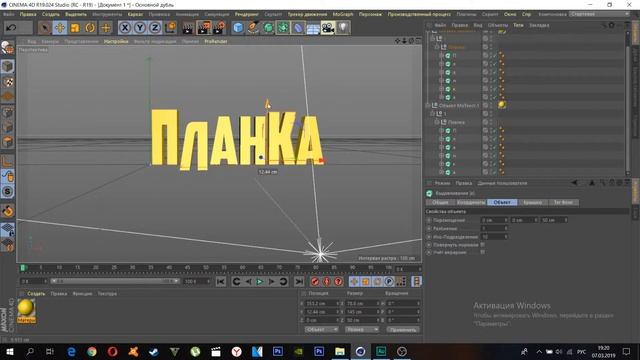Open the Настройки viewport menu
The width and height of the screenshot is (640, 360).
(116, 41)
